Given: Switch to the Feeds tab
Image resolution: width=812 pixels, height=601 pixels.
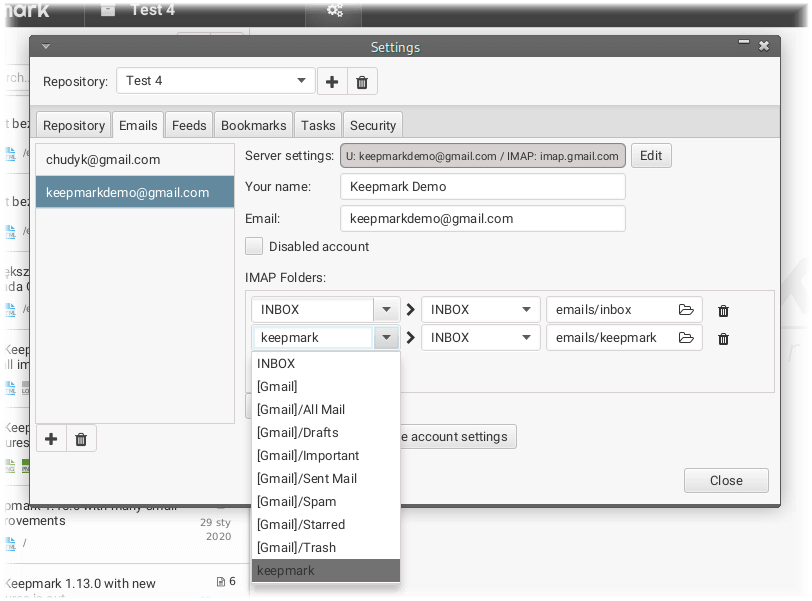Looking at the screenshot, I should [189, 125].
